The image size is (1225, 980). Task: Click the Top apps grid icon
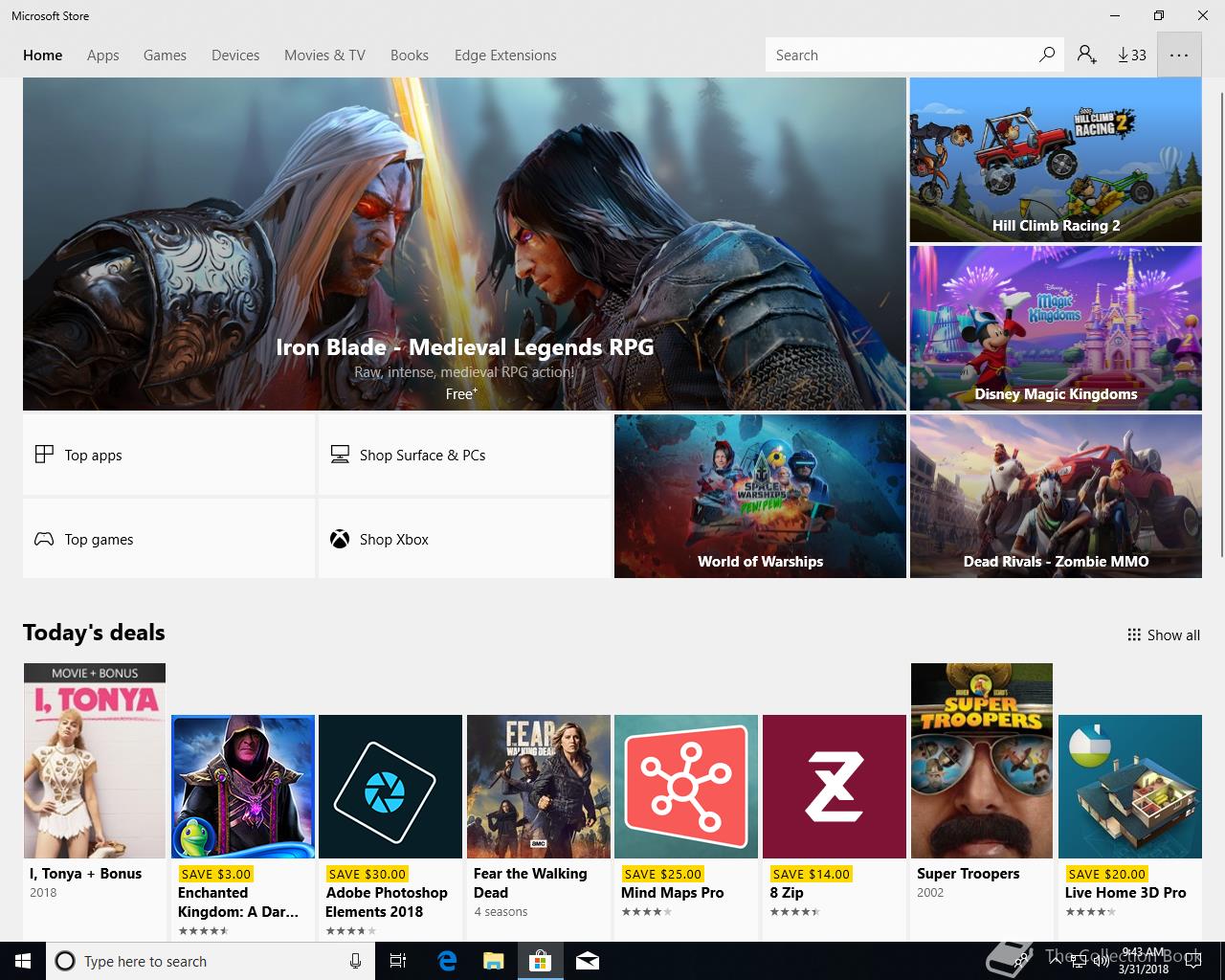click(44, 455)
